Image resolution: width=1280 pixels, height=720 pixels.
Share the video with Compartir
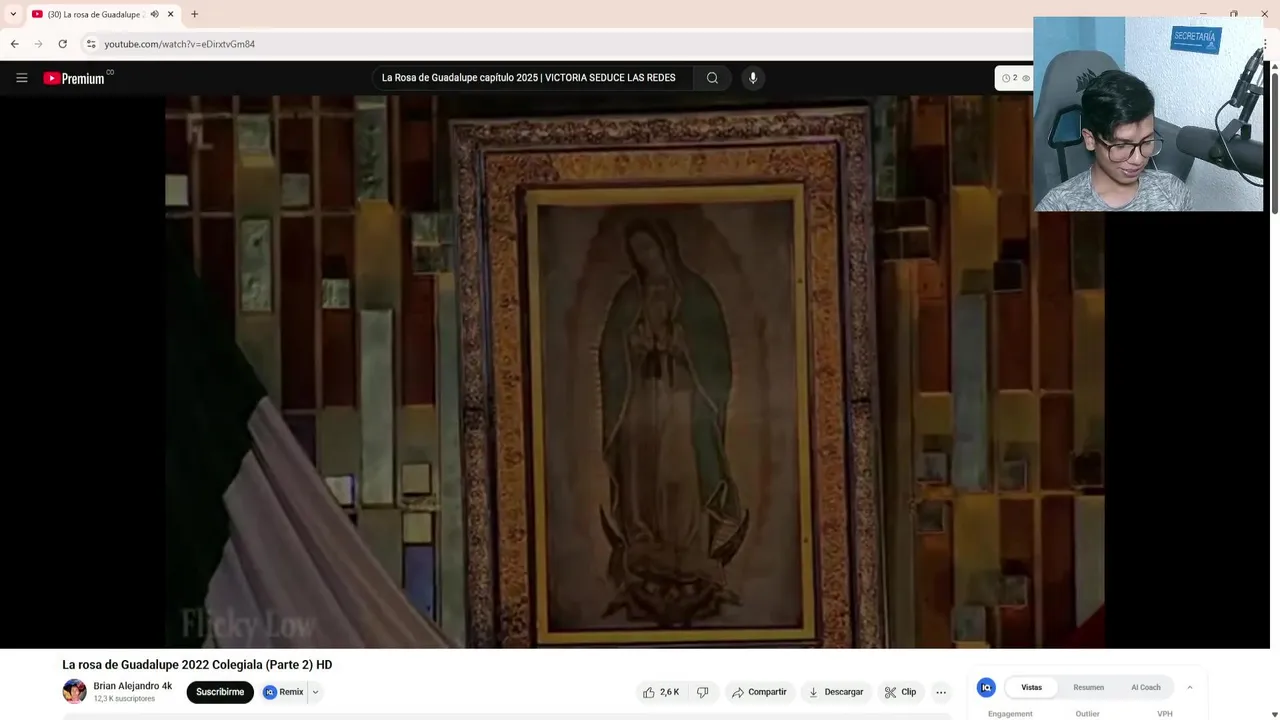759,692
